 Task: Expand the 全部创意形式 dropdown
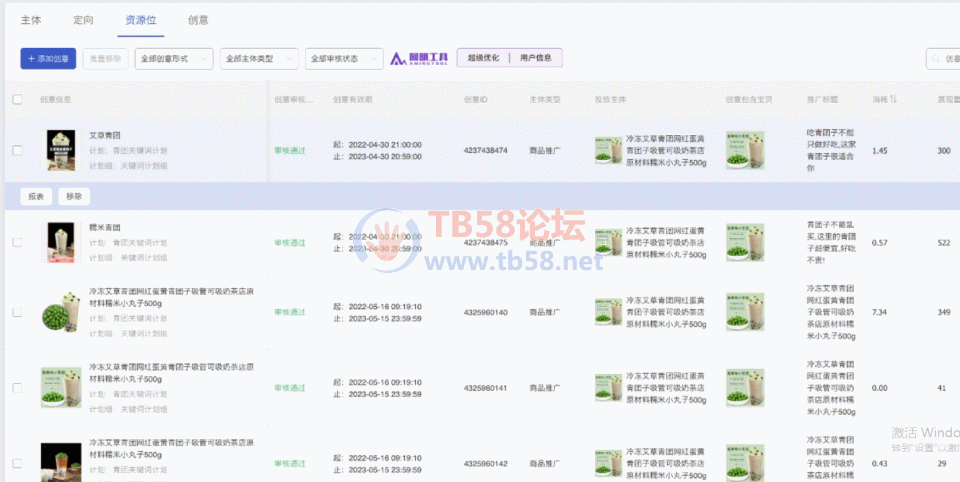pyautogui.click(x=175, y=59)
